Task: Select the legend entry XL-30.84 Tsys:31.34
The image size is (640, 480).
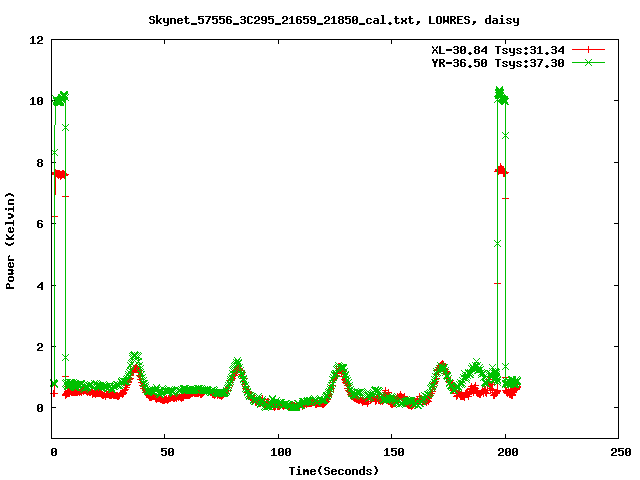Action: 498,50
